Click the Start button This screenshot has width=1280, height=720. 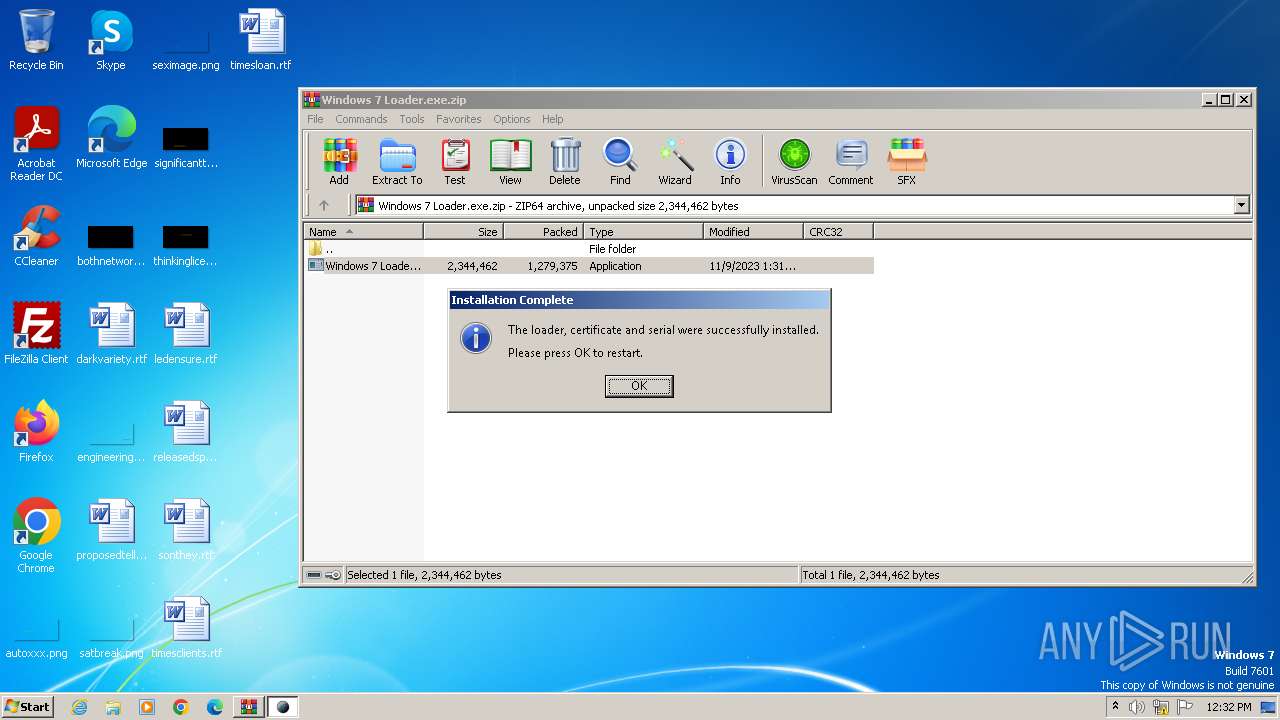click(x=28, y=706)
